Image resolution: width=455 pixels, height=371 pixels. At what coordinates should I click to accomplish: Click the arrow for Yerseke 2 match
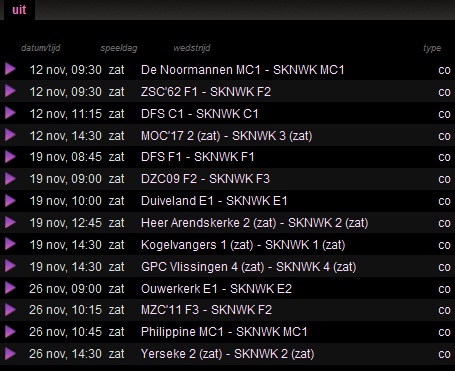click(10, 353)
